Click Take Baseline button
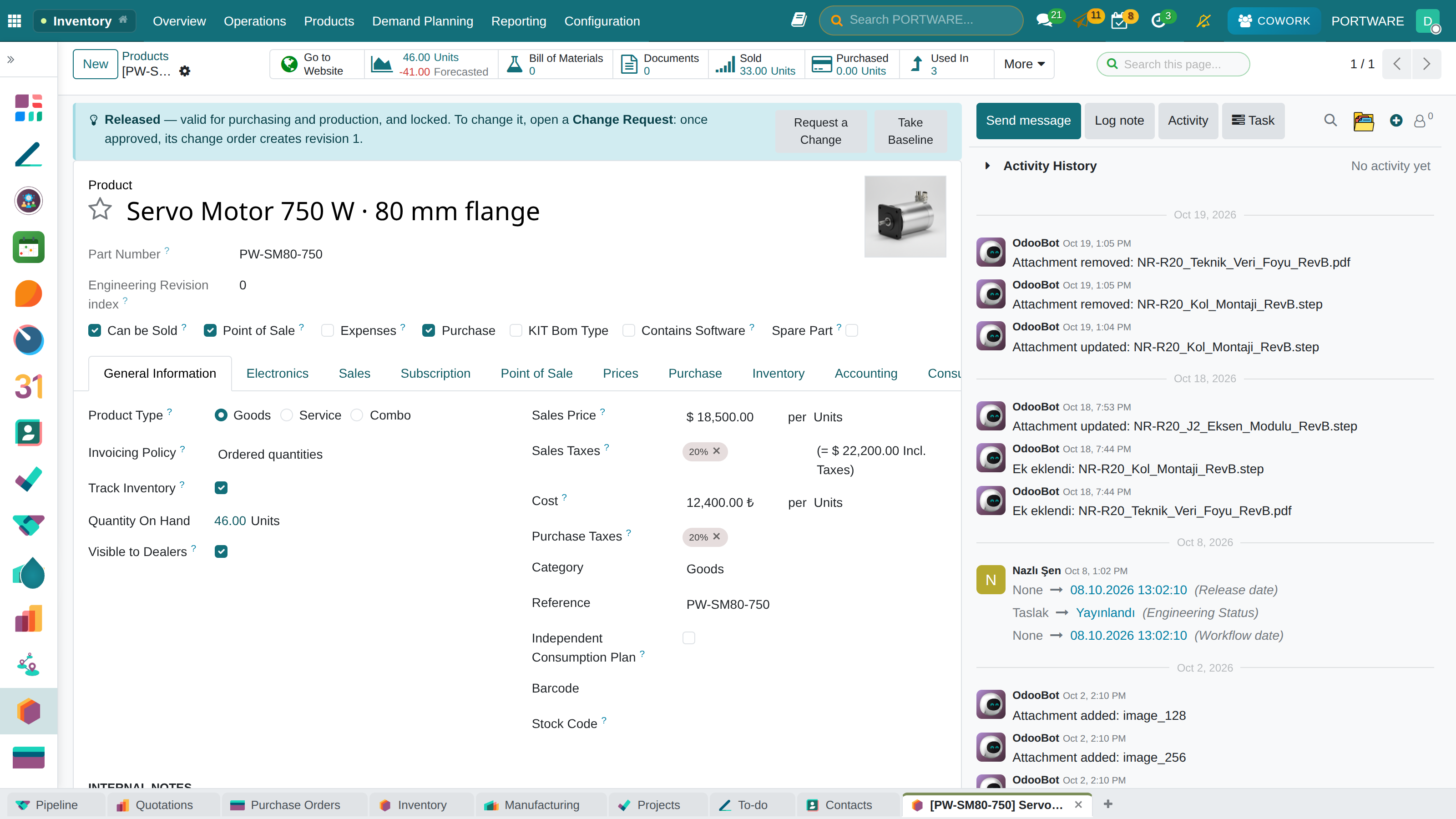 [910, 131]
